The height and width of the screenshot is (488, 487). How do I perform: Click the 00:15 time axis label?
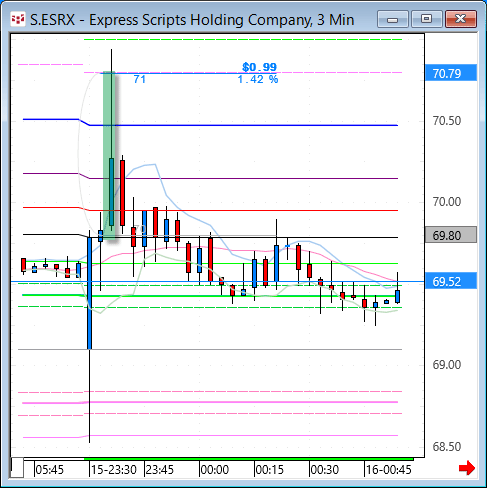pos(270,470)
